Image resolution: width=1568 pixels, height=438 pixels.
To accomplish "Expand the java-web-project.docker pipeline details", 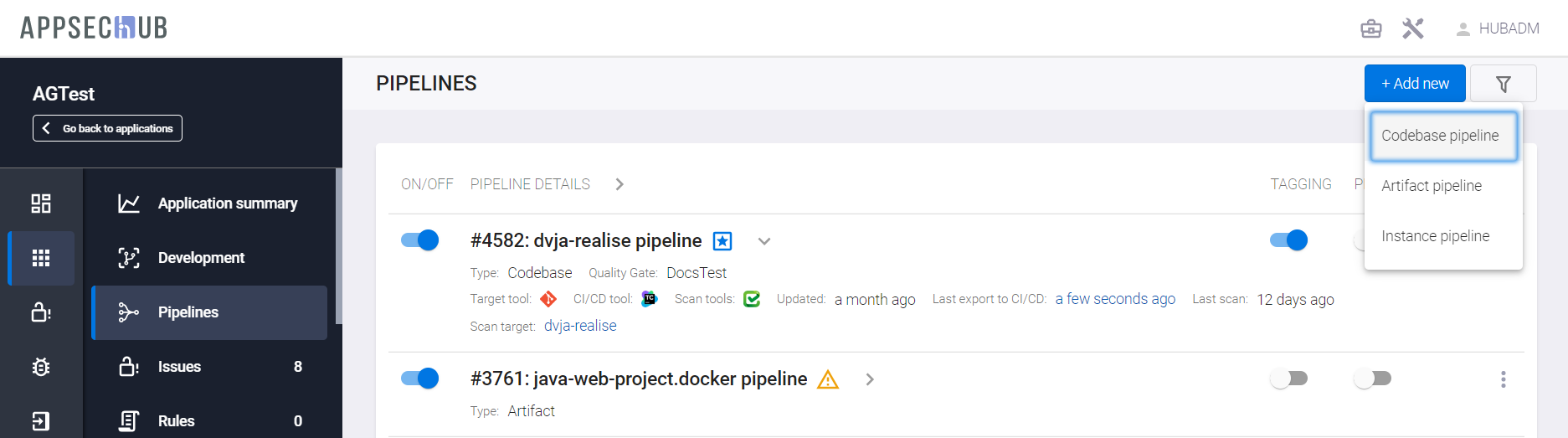I will pos(870,379).
